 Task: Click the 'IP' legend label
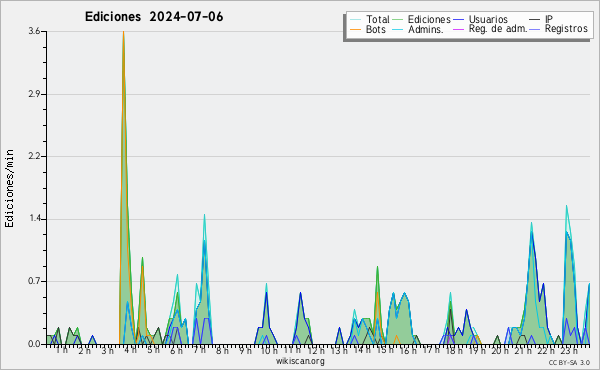coord(549,19)
